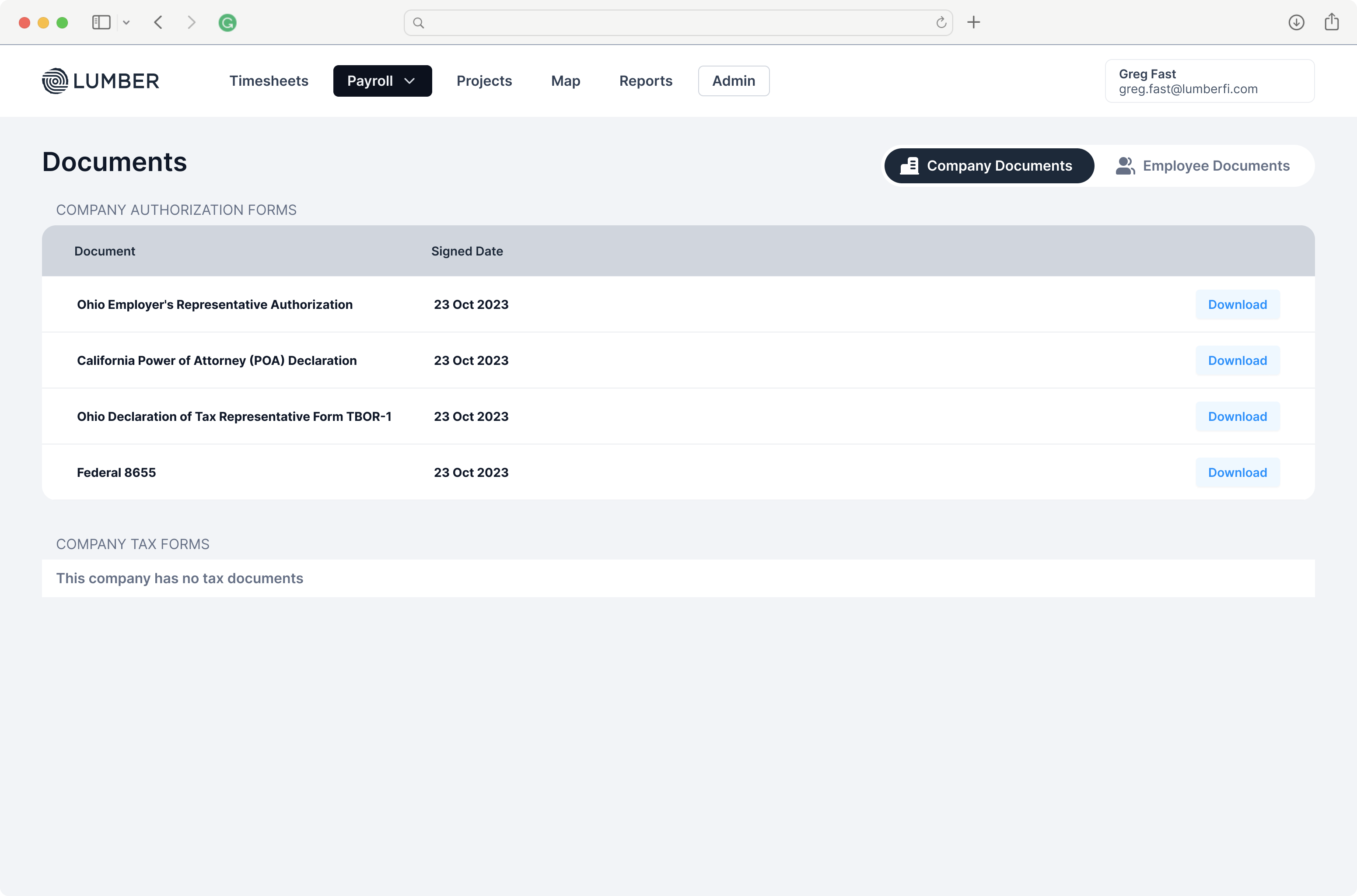The height and width of the screenshot is (896, 1357).
Task: Open sidebar options chevron
Action: 126,22
